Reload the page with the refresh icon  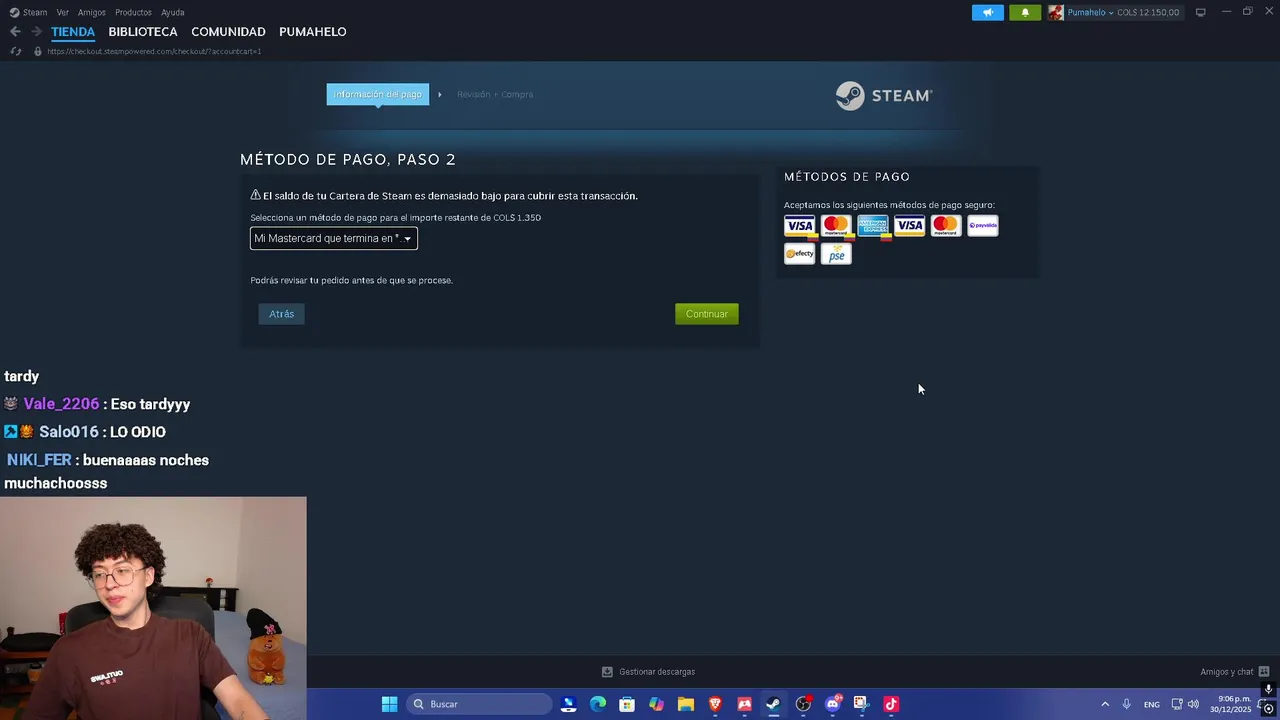15,51
